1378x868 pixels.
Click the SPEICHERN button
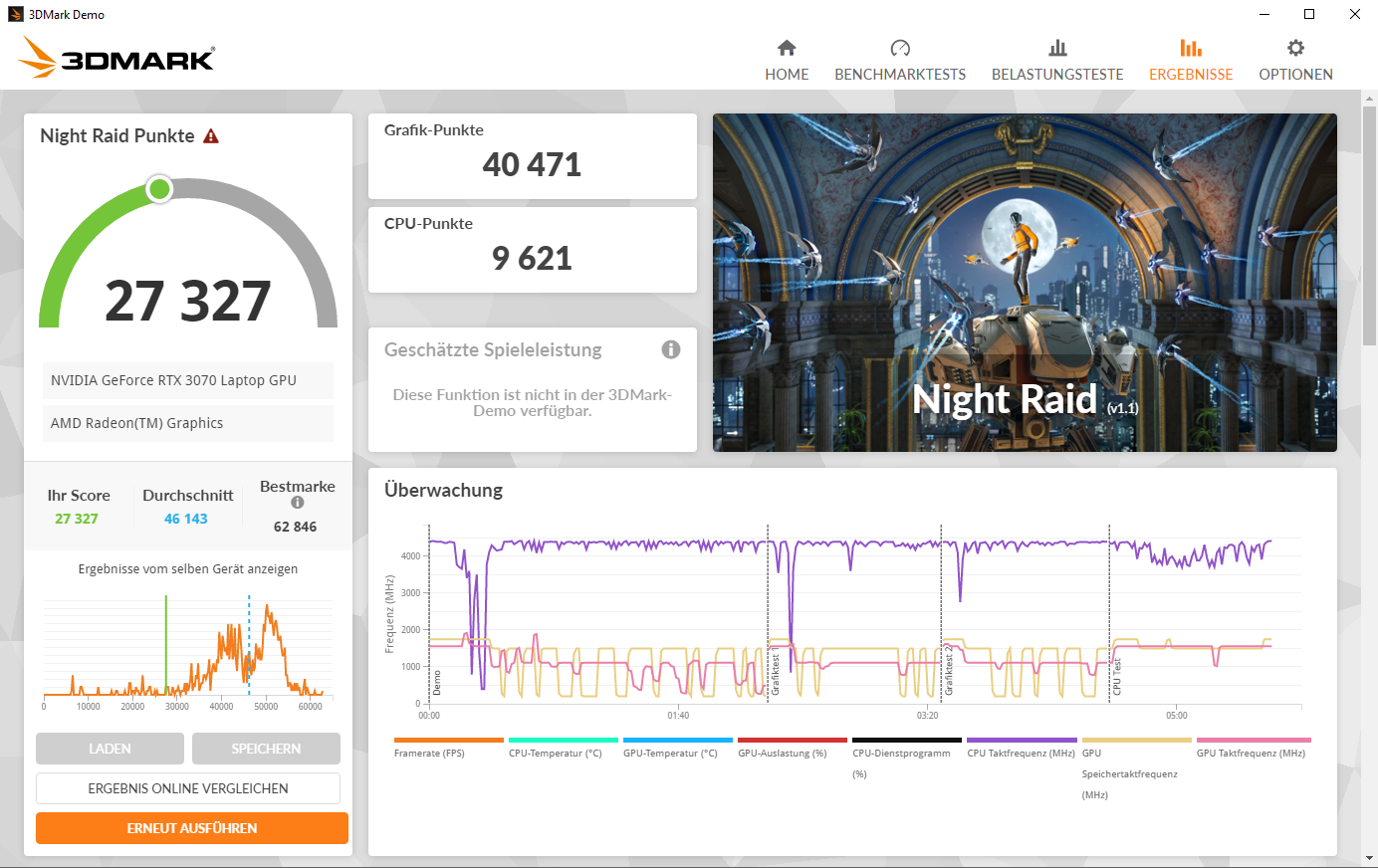266,749
